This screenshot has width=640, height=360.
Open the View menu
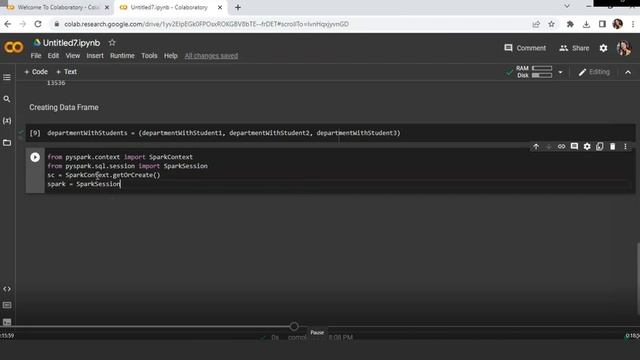click(73, 56)
